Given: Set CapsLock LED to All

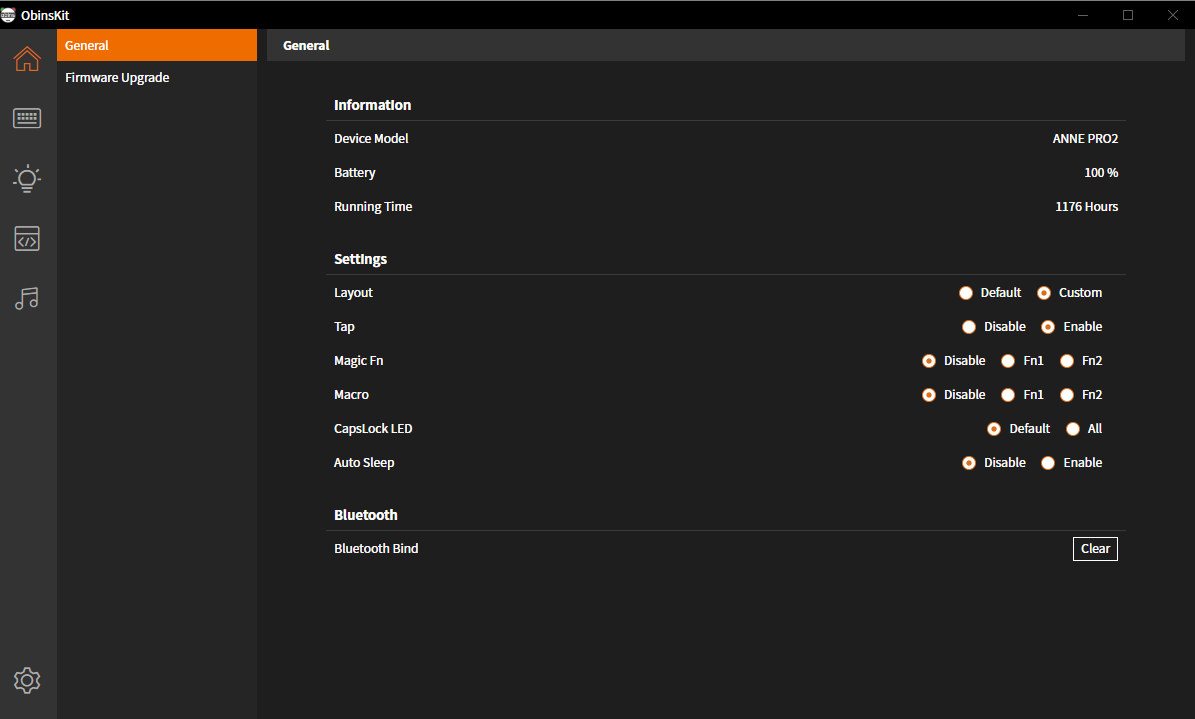Looking at the screenshot, I should [x=1073, y=429].
